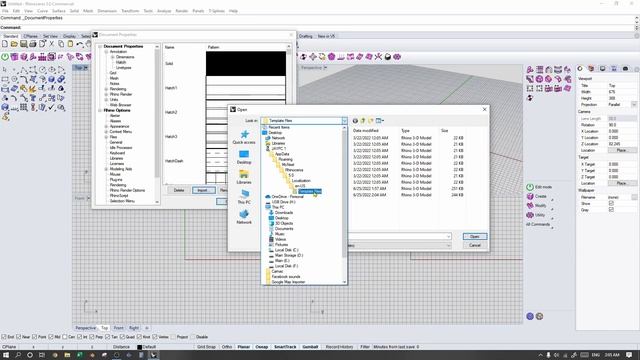640x360 pixels.
Task: Open the Surface menu
Action: [59, 11]
